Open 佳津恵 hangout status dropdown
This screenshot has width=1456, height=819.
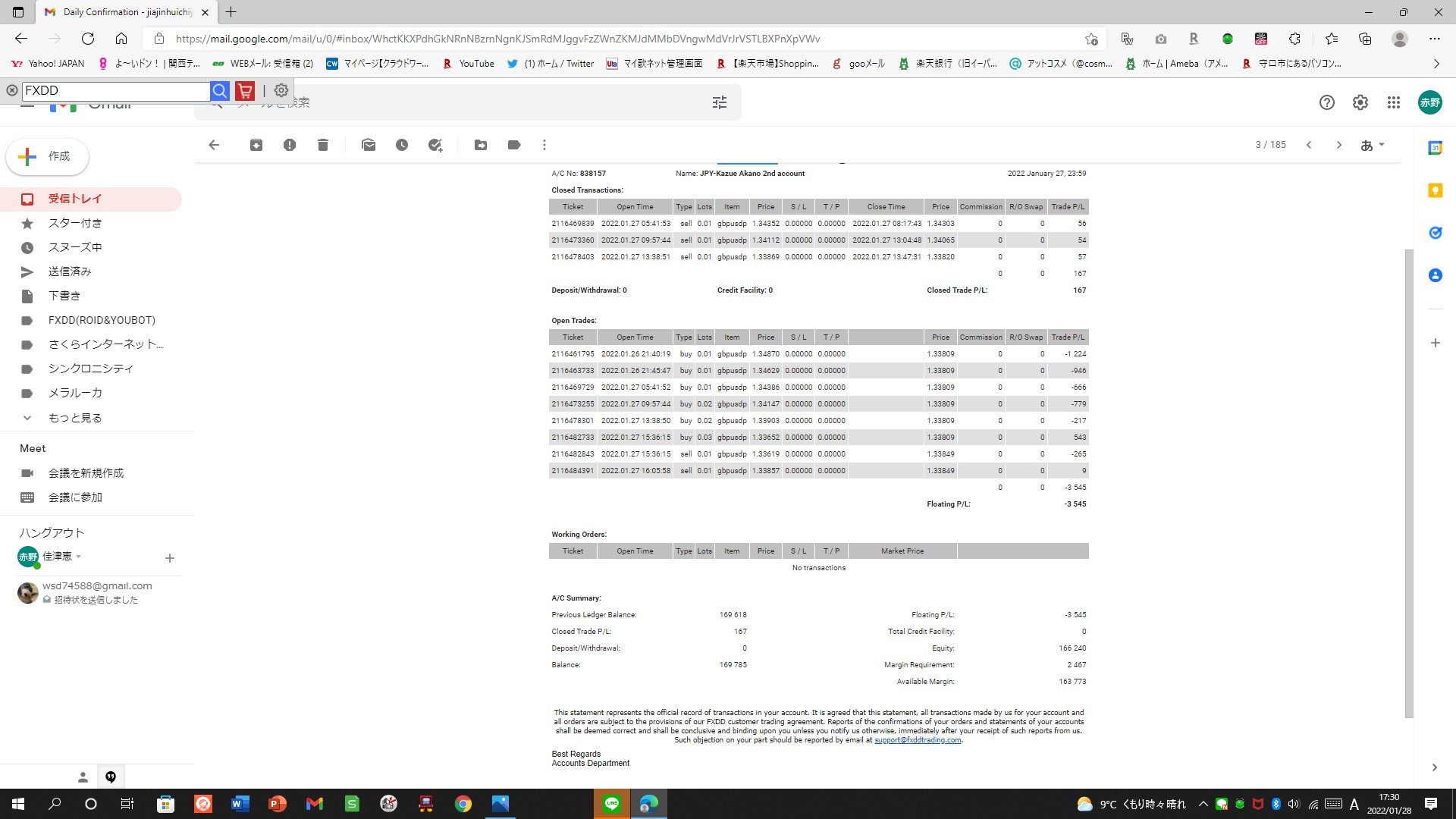(x=62, y=557)
